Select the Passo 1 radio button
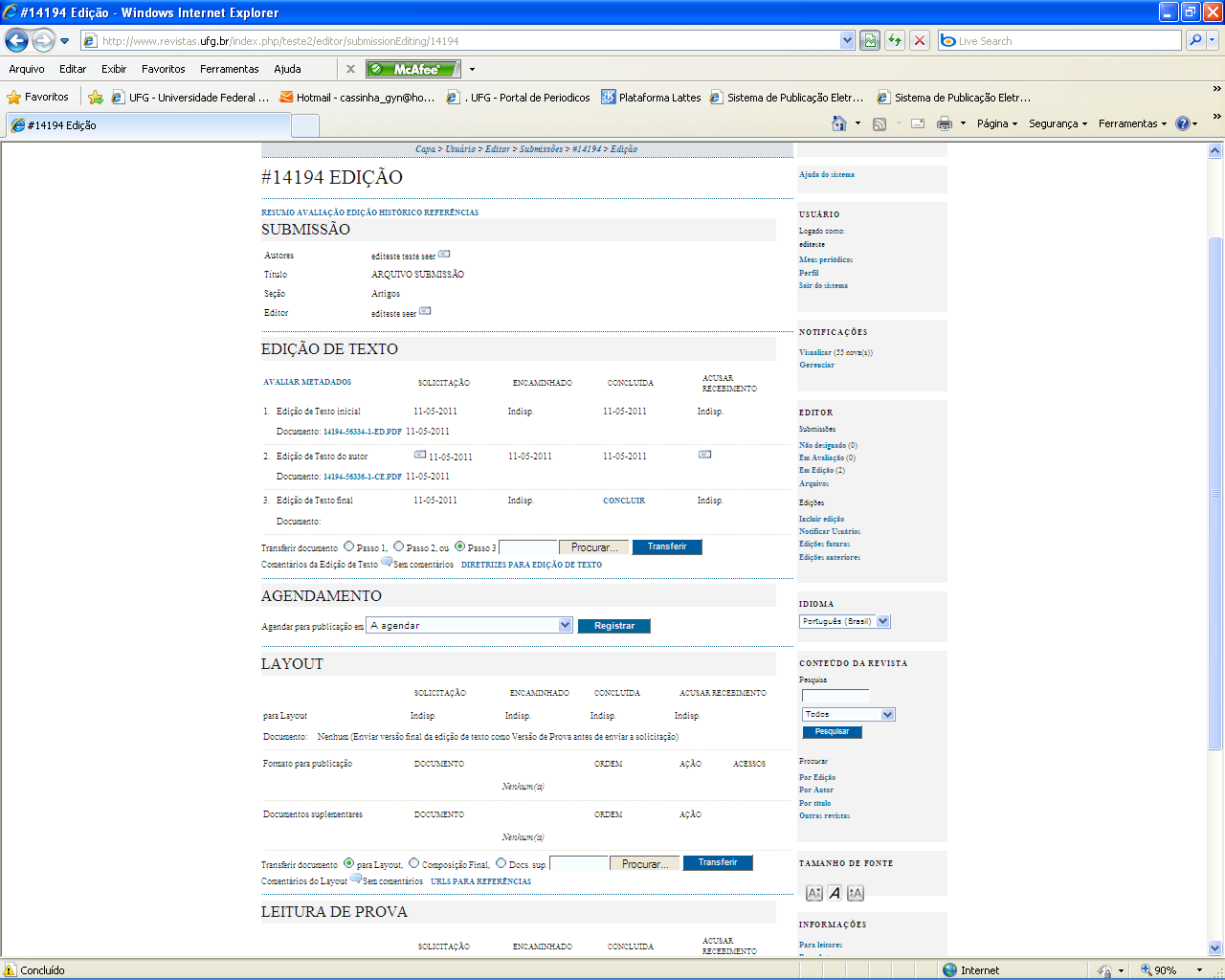1225x980 pixels. coord(348,546)
